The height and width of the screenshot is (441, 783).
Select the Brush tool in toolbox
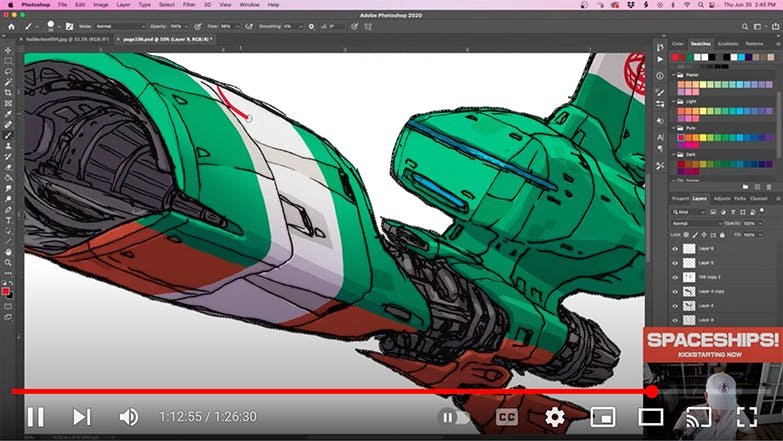[x=8, y=135]
